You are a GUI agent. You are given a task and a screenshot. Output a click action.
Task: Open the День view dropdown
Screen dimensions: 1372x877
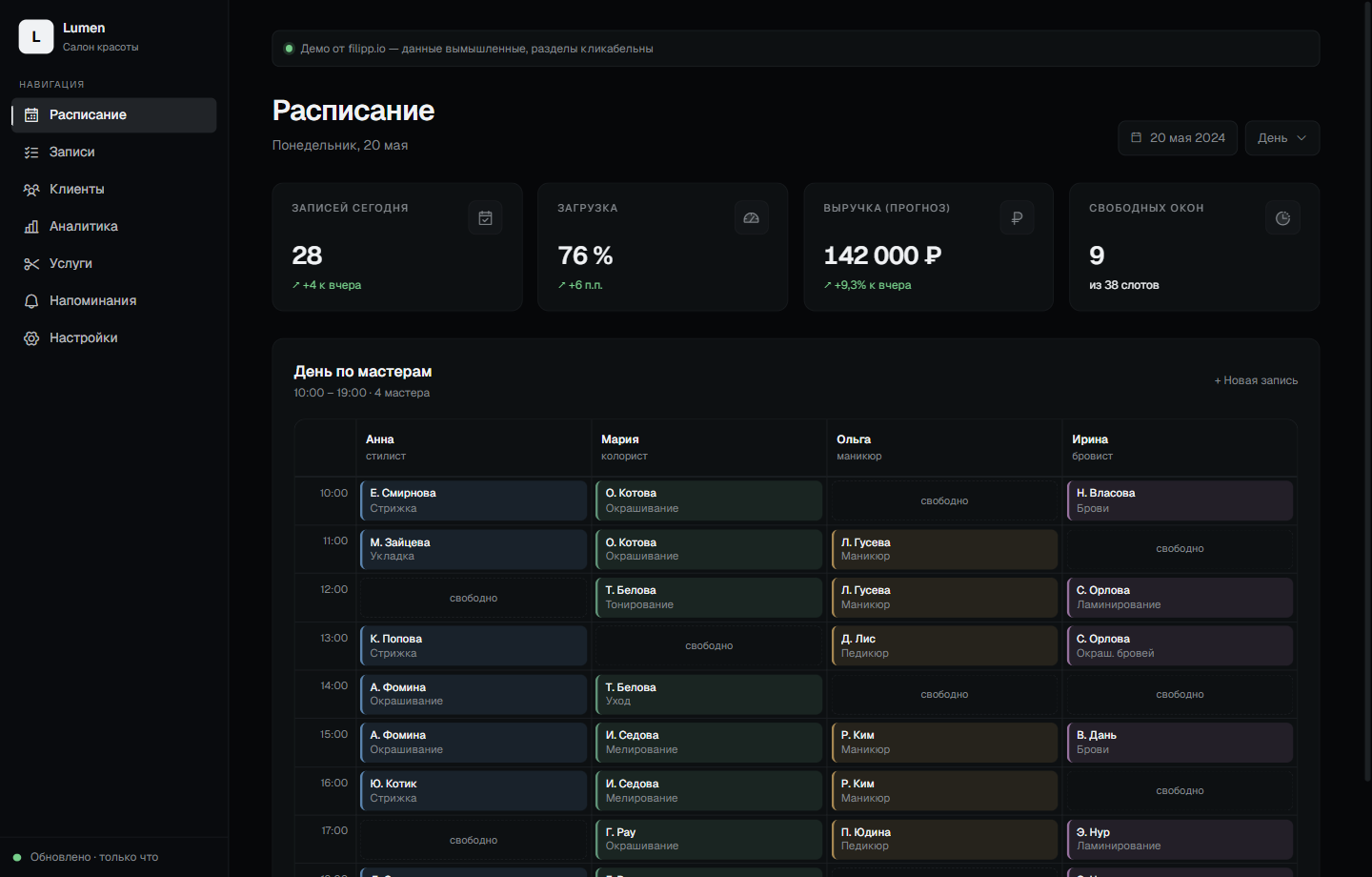pyautogui.click(x=1281, y=138)
